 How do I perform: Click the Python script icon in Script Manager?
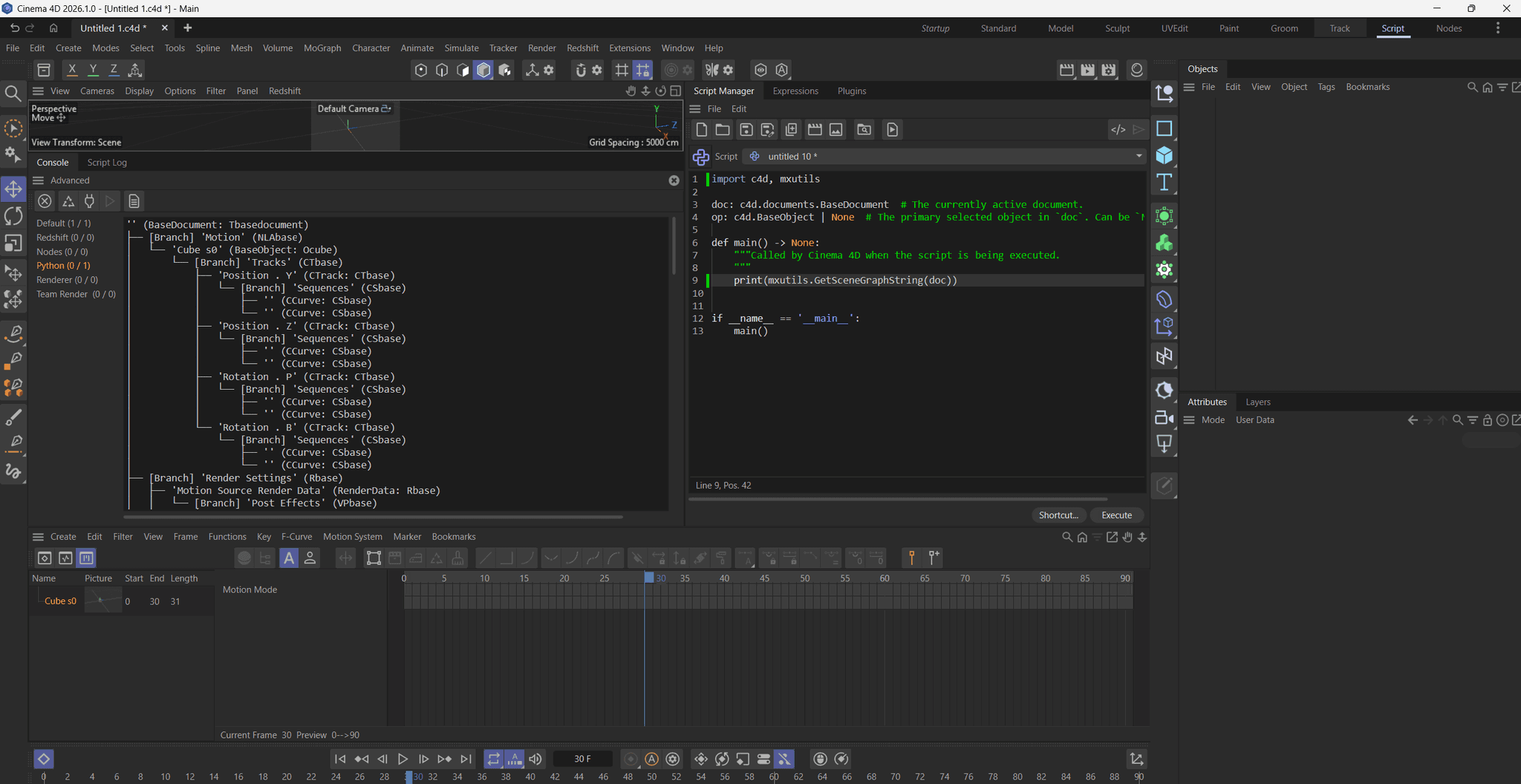click(x=700, y=157)
